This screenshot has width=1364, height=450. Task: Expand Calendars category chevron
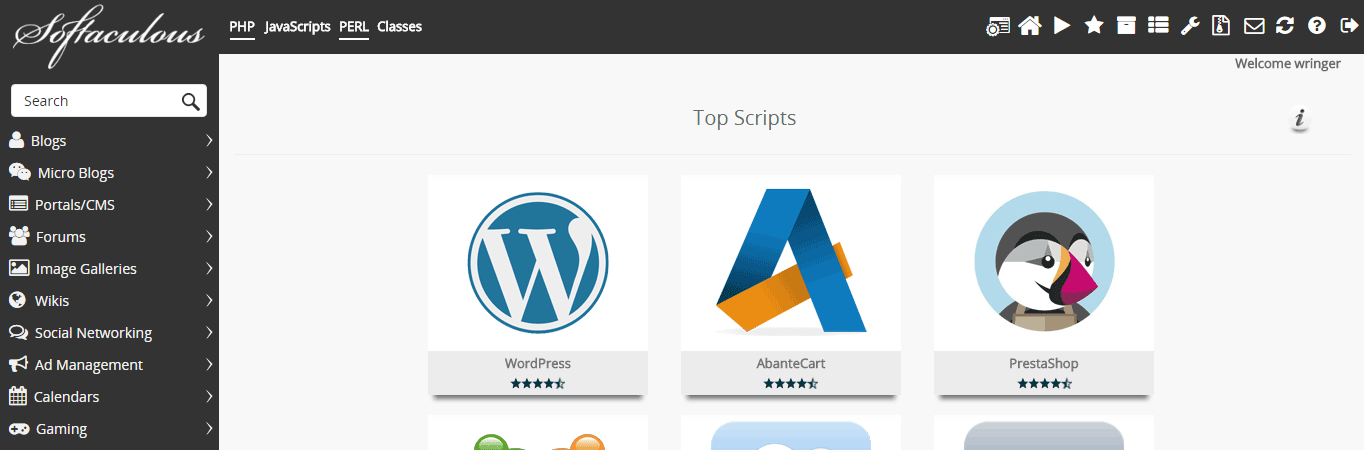[210, 396]
